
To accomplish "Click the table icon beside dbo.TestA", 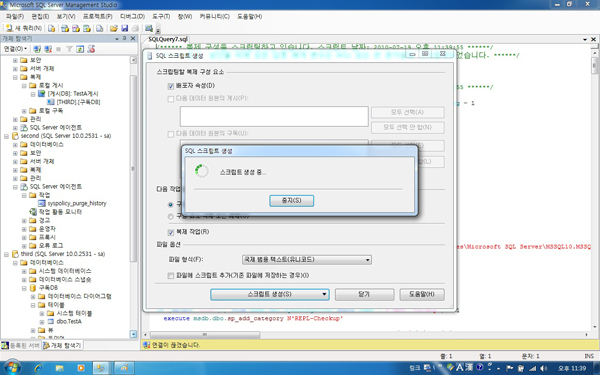I will [51, 321].
